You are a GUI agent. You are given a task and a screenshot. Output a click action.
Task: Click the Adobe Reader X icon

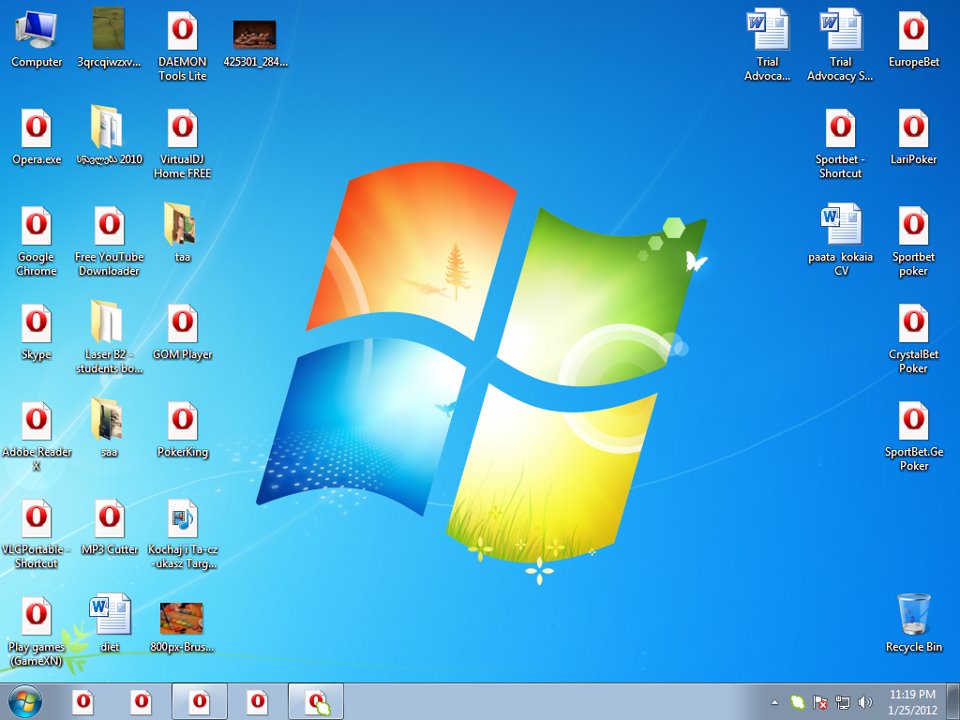(x=36, y=422)
